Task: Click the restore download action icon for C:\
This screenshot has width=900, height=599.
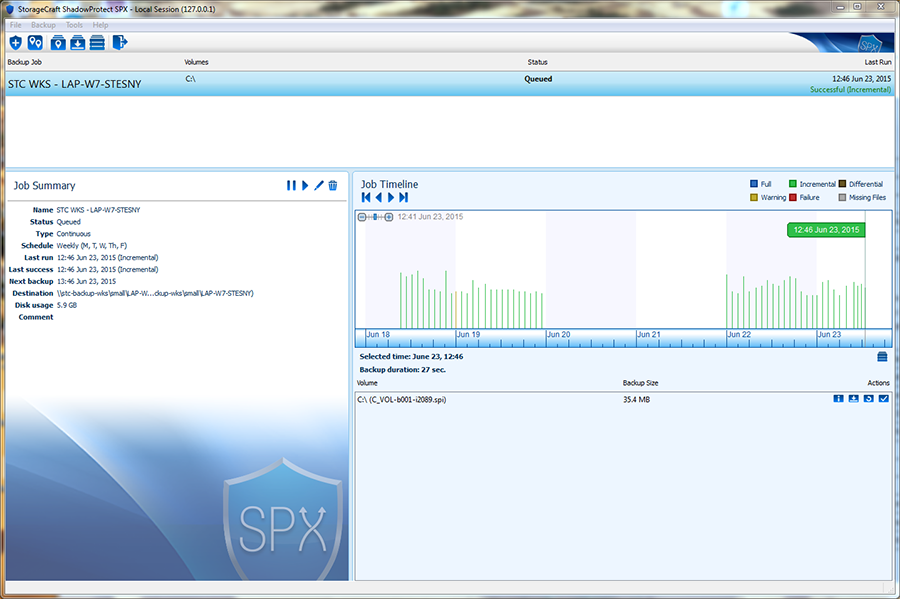Action: pyautogui.click(x=854, y=398)
